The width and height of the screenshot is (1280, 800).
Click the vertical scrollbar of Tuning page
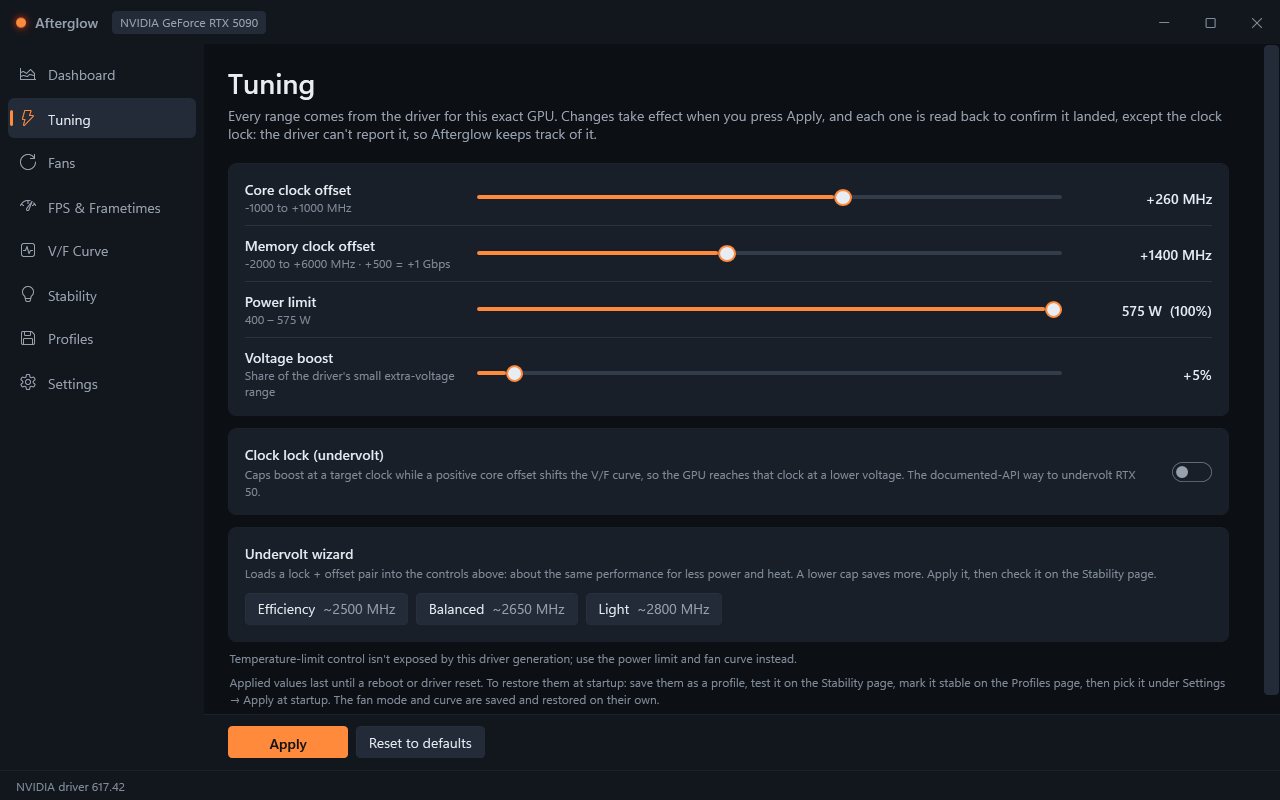1272,370
